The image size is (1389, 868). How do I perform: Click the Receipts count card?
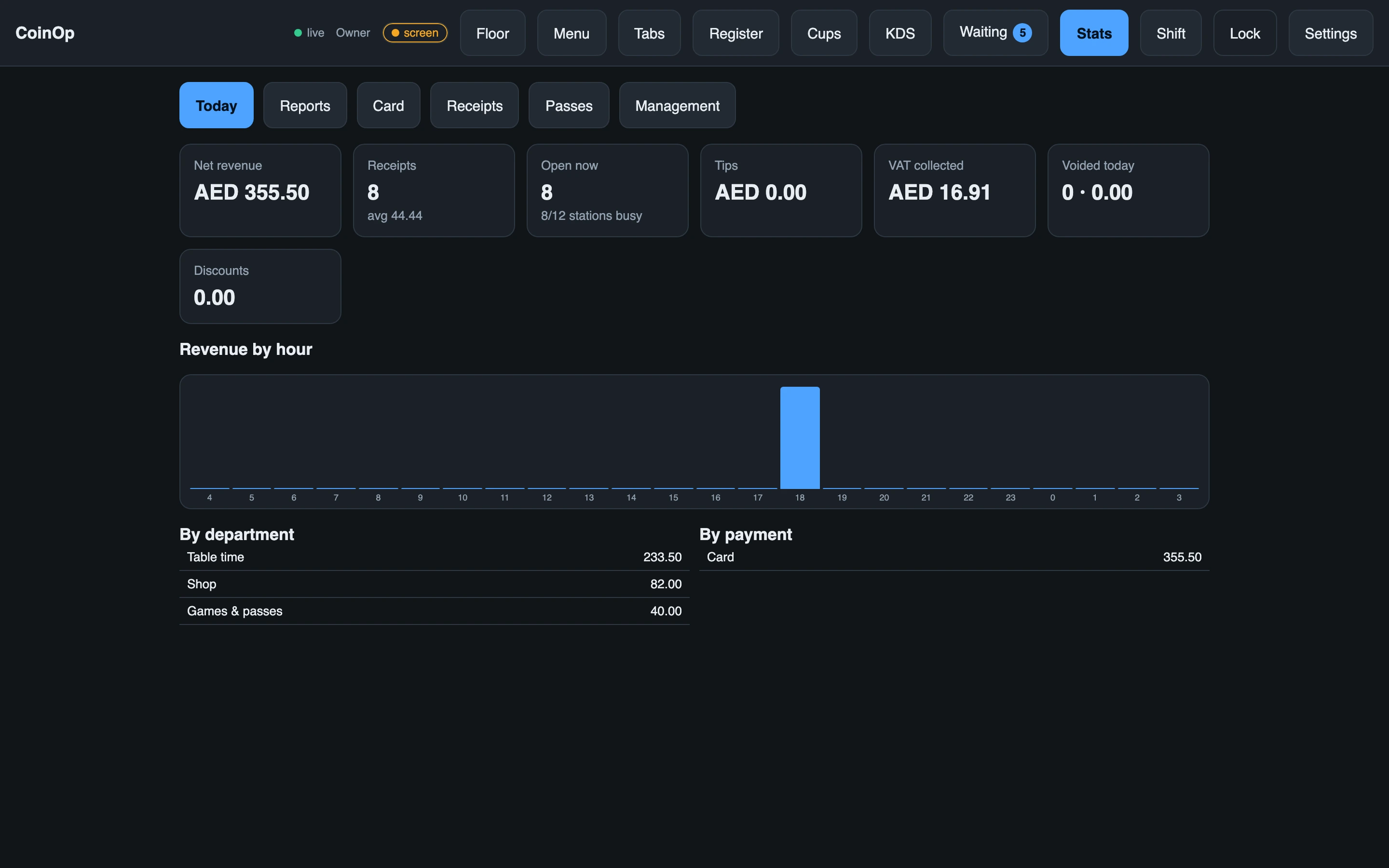pyautogui.click(x=434, y=190)
